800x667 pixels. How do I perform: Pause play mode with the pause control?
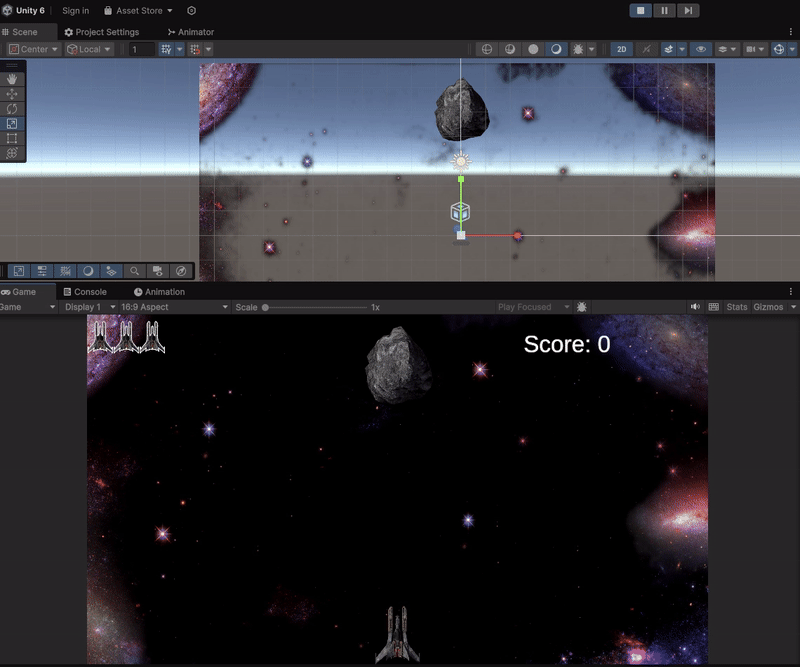[663, 10]
